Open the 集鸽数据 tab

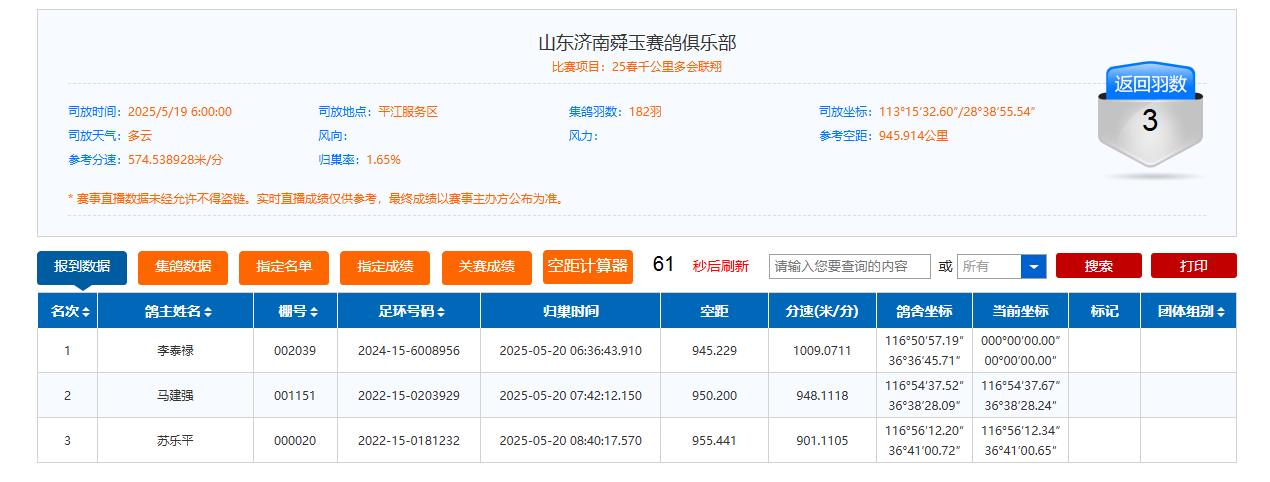coord(183,266)
